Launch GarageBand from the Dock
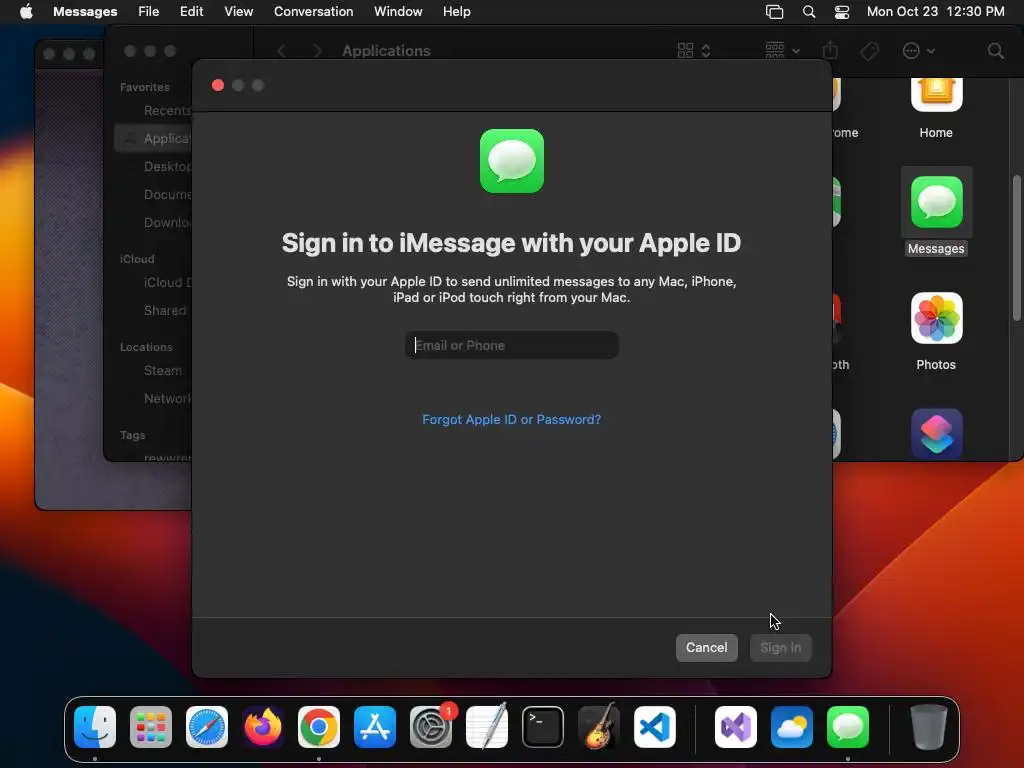Viewport: 1024px width, 768px height. click(599, 727)
